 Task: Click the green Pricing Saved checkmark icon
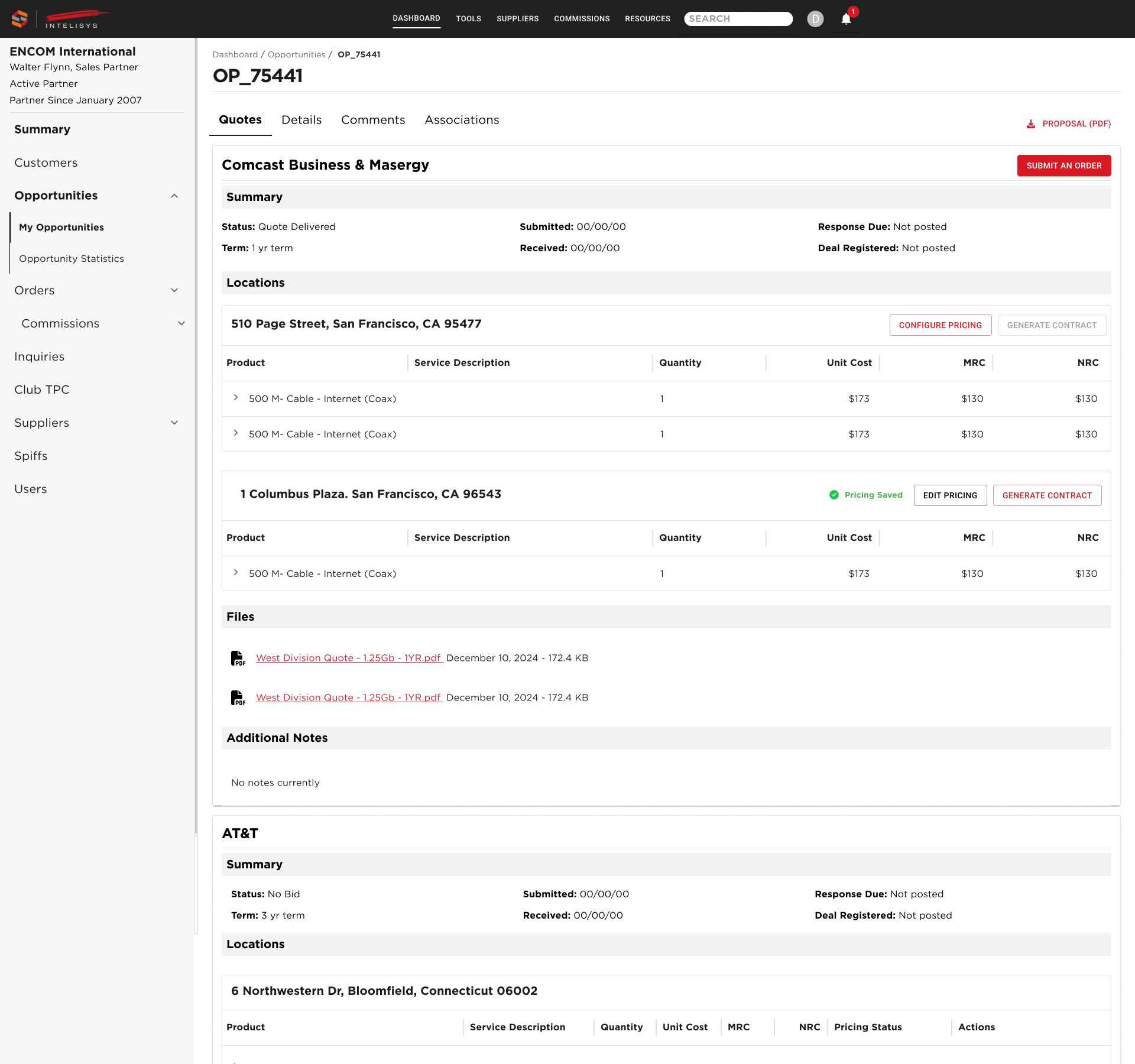click(x=834, y=495)
